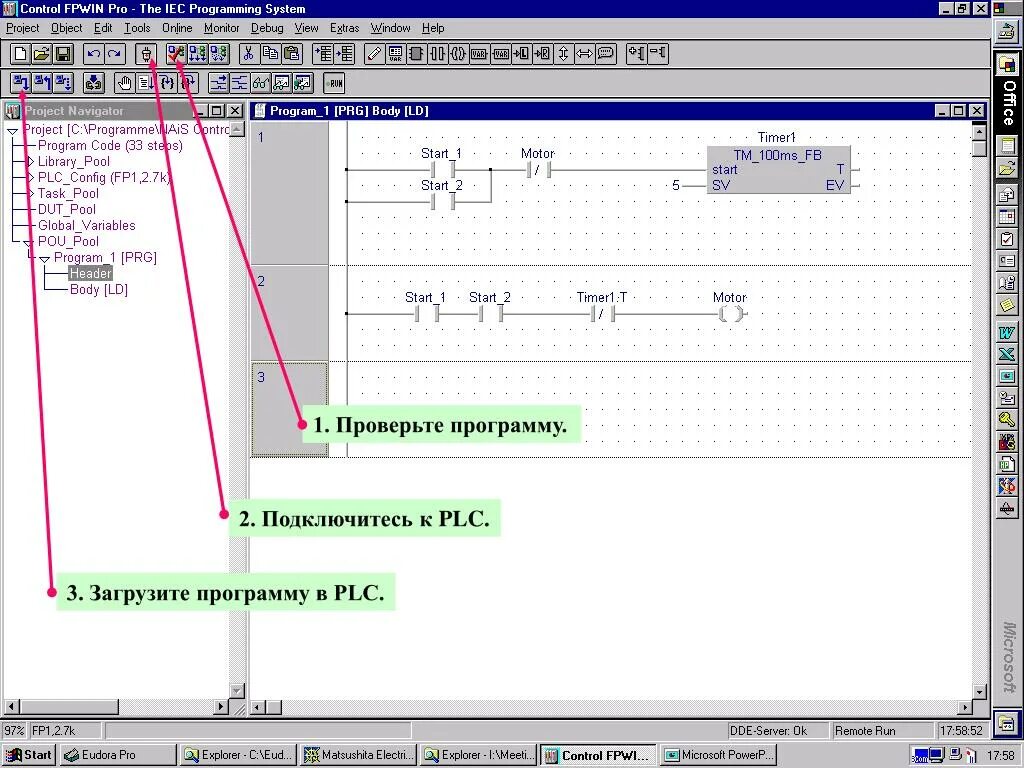
Task: Insert a function block chip icon
Action: click(416, 54)
